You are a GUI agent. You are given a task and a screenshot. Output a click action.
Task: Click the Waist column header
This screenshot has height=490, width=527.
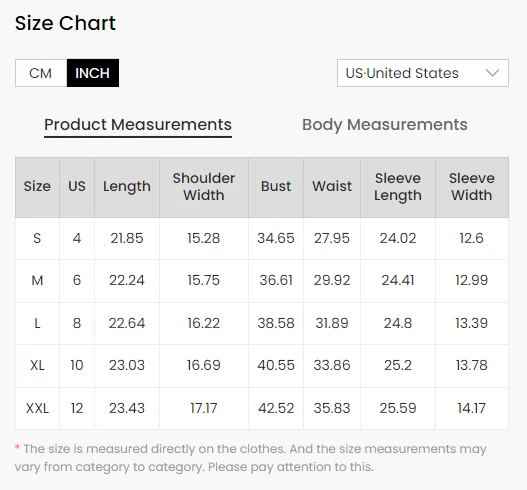coord(332,187)
